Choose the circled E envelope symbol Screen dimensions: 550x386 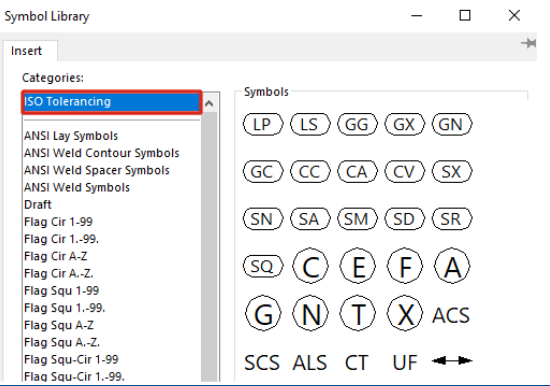point(357,266)
